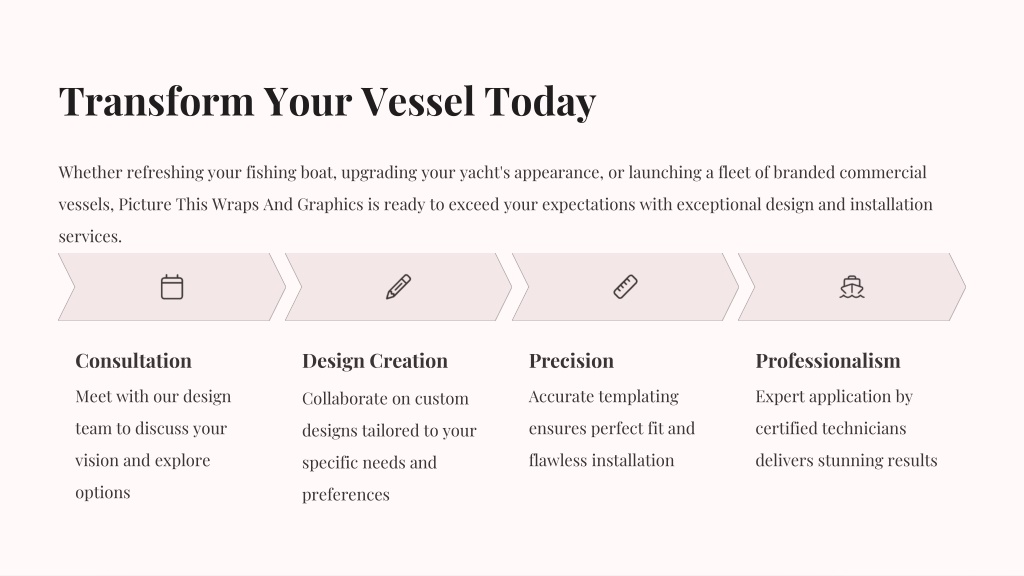Click the Collaborate on custom designs text
Screen dimensions: 1024x576
click(x=389, y=446)
